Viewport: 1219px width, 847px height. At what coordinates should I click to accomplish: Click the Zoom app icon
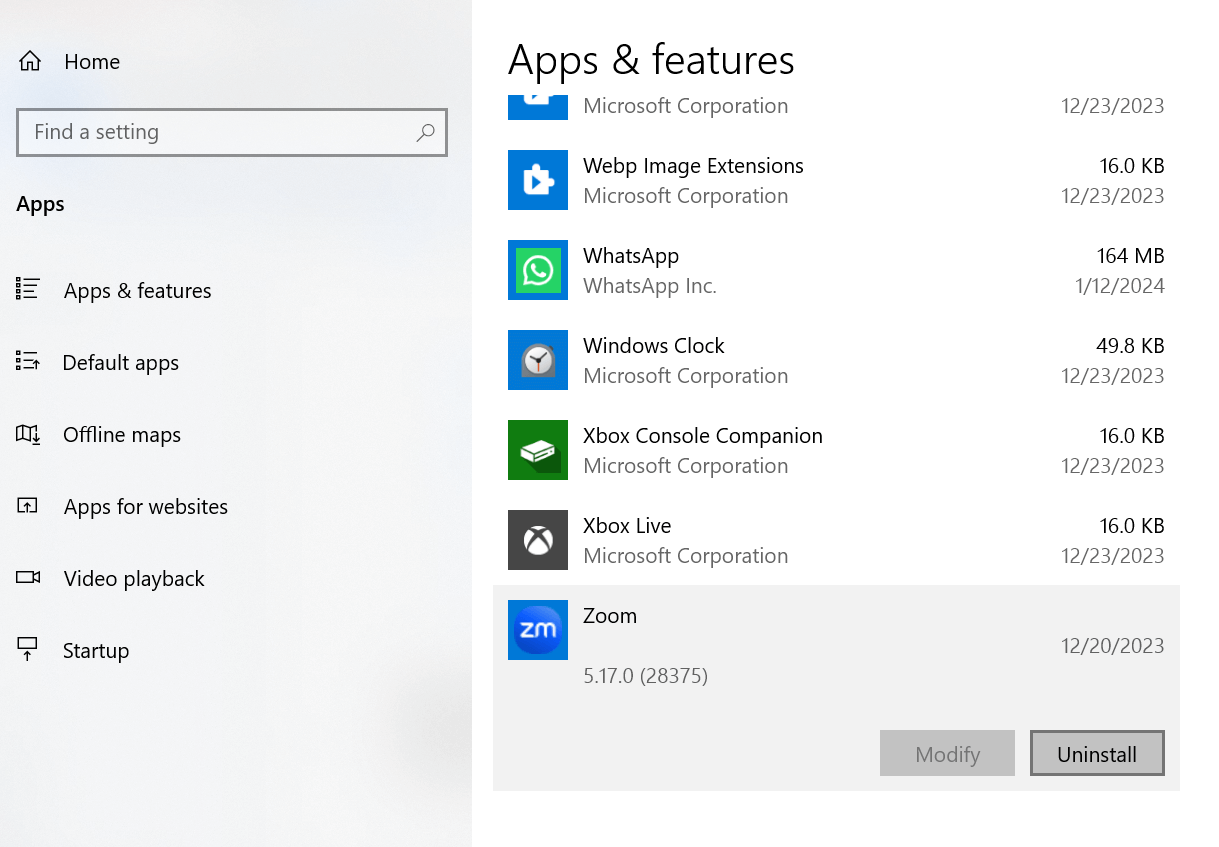click(x=537, y=630)
